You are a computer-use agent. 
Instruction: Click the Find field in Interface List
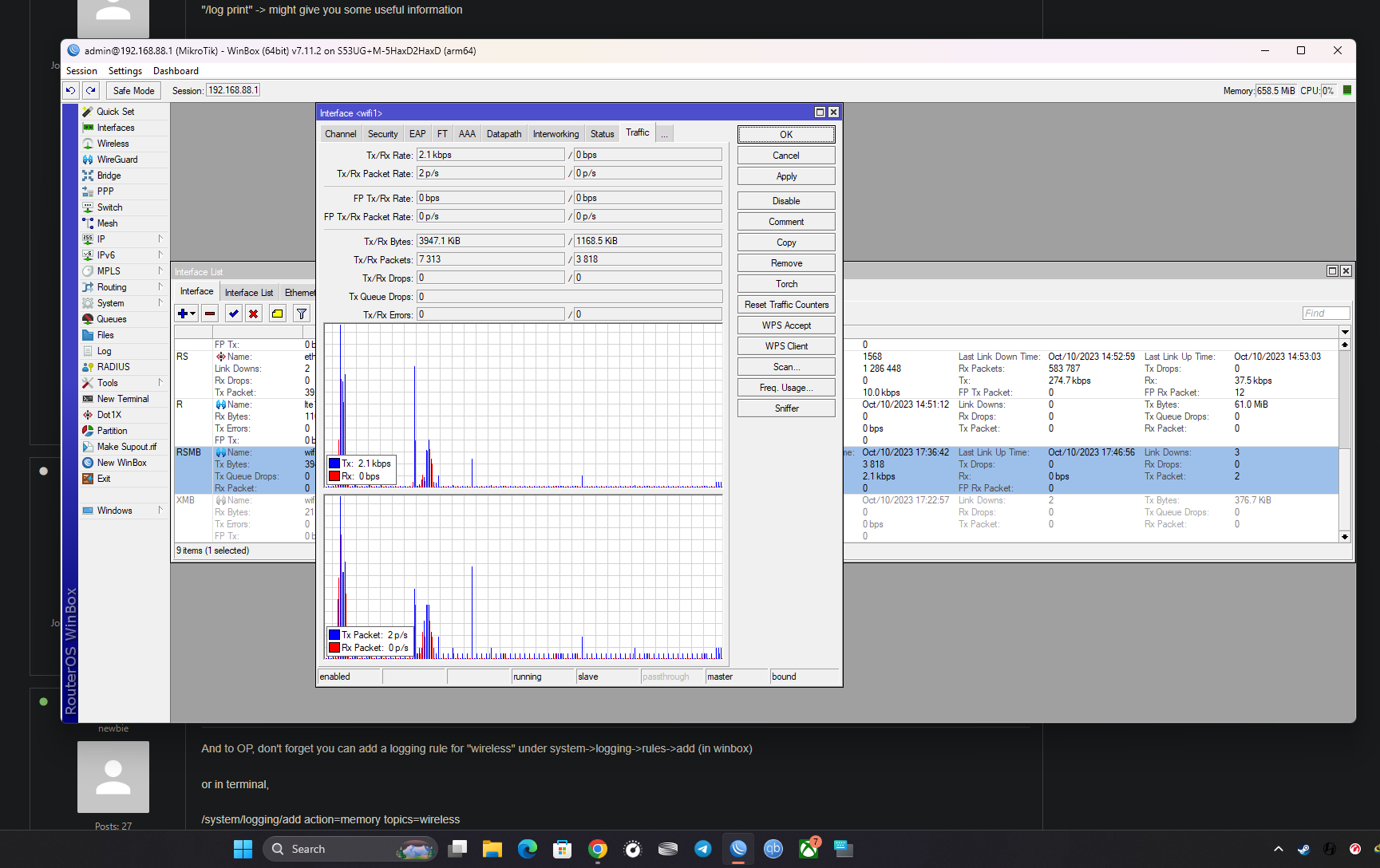click(x=1326, y=314)
